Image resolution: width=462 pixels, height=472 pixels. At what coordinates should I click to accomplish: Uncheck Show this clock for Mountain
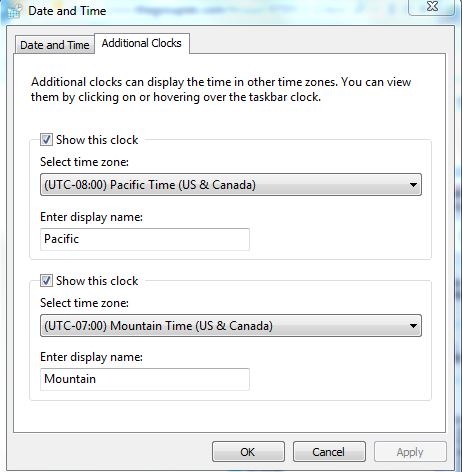46,281
